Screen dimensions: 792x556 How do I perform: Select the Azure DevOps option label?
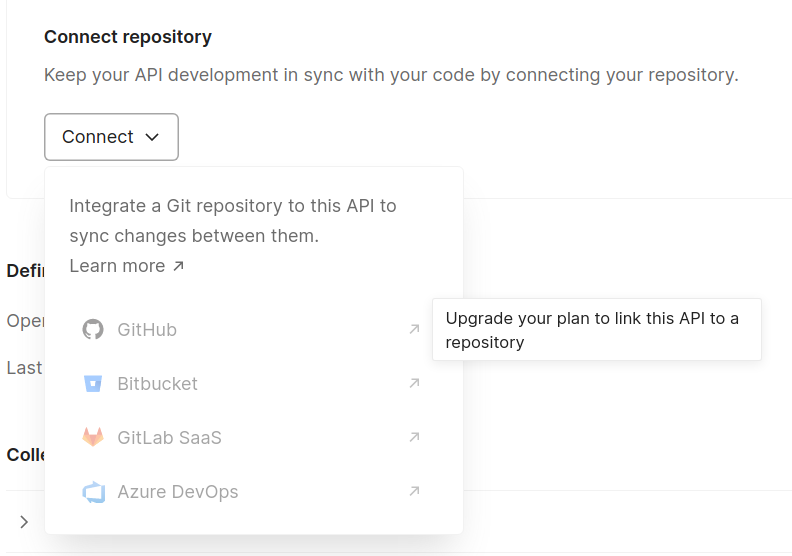(x=177, y=492)
